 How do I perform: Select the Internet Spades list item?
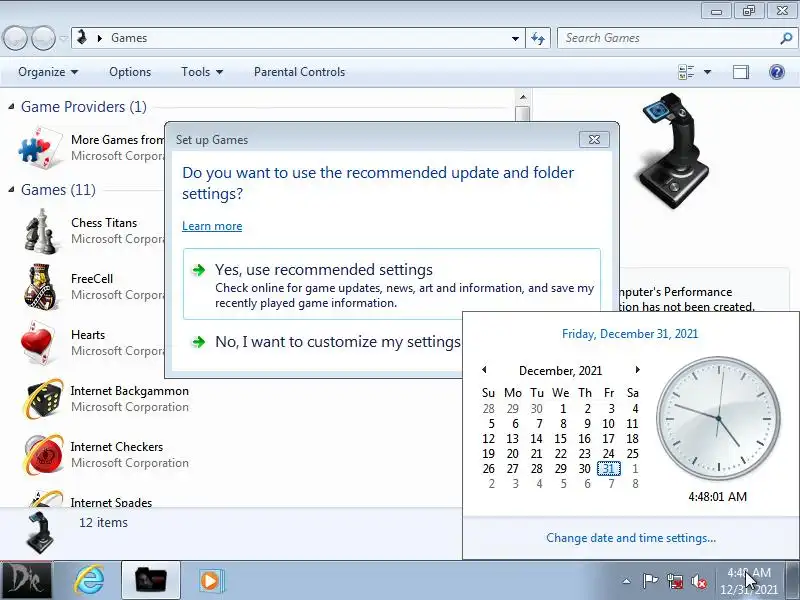[x=111, y=503]
